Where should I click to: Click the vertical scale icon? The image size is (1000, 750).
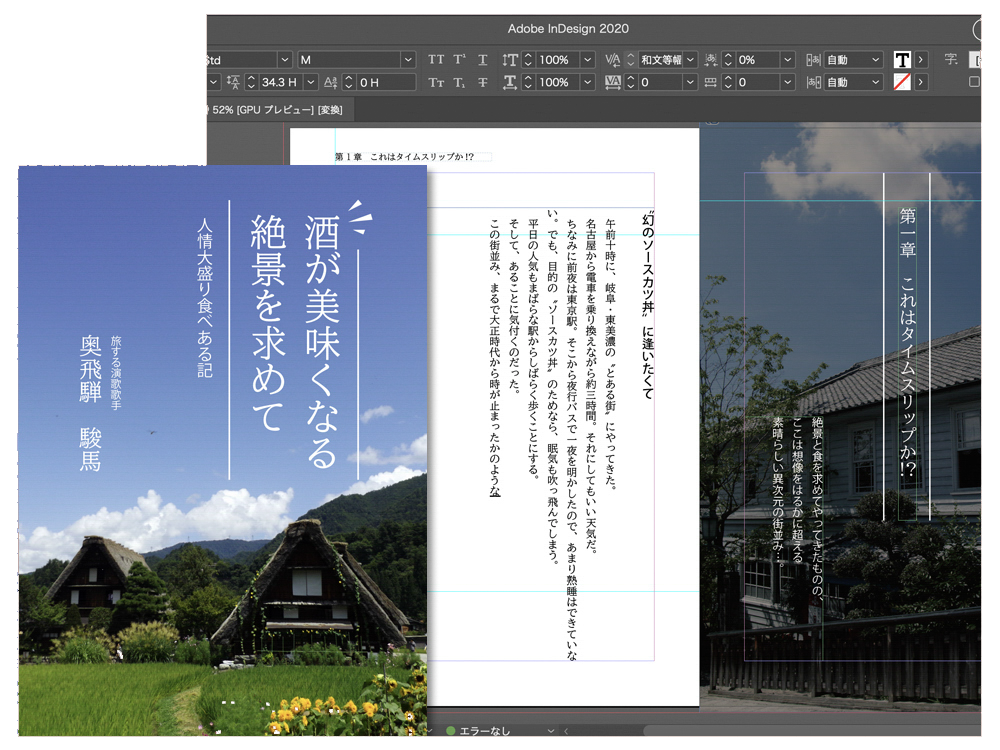[x=510, y=60]
